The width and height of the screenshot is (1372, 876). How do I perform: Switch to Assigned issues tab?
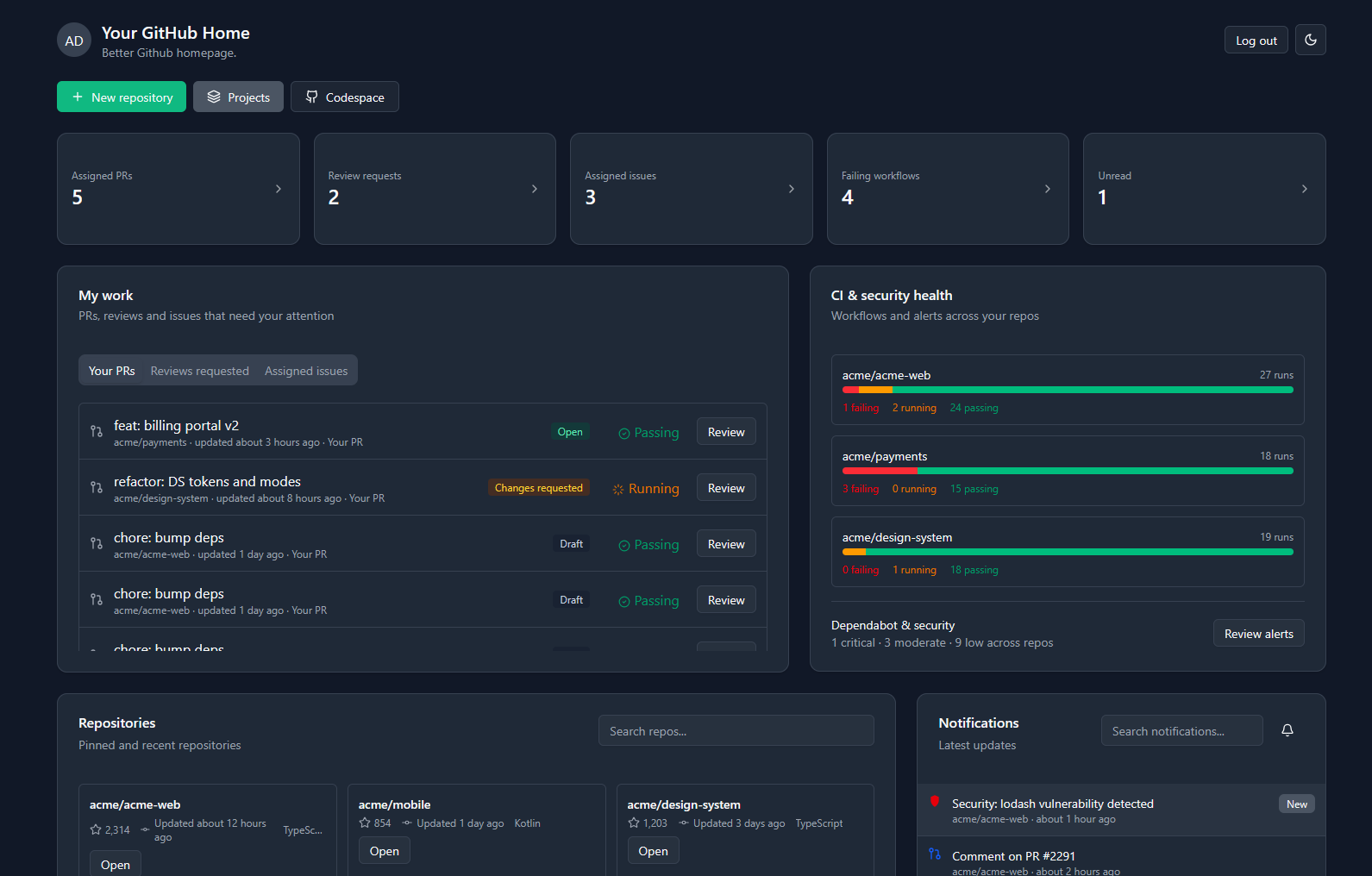(x=306, y=370)
